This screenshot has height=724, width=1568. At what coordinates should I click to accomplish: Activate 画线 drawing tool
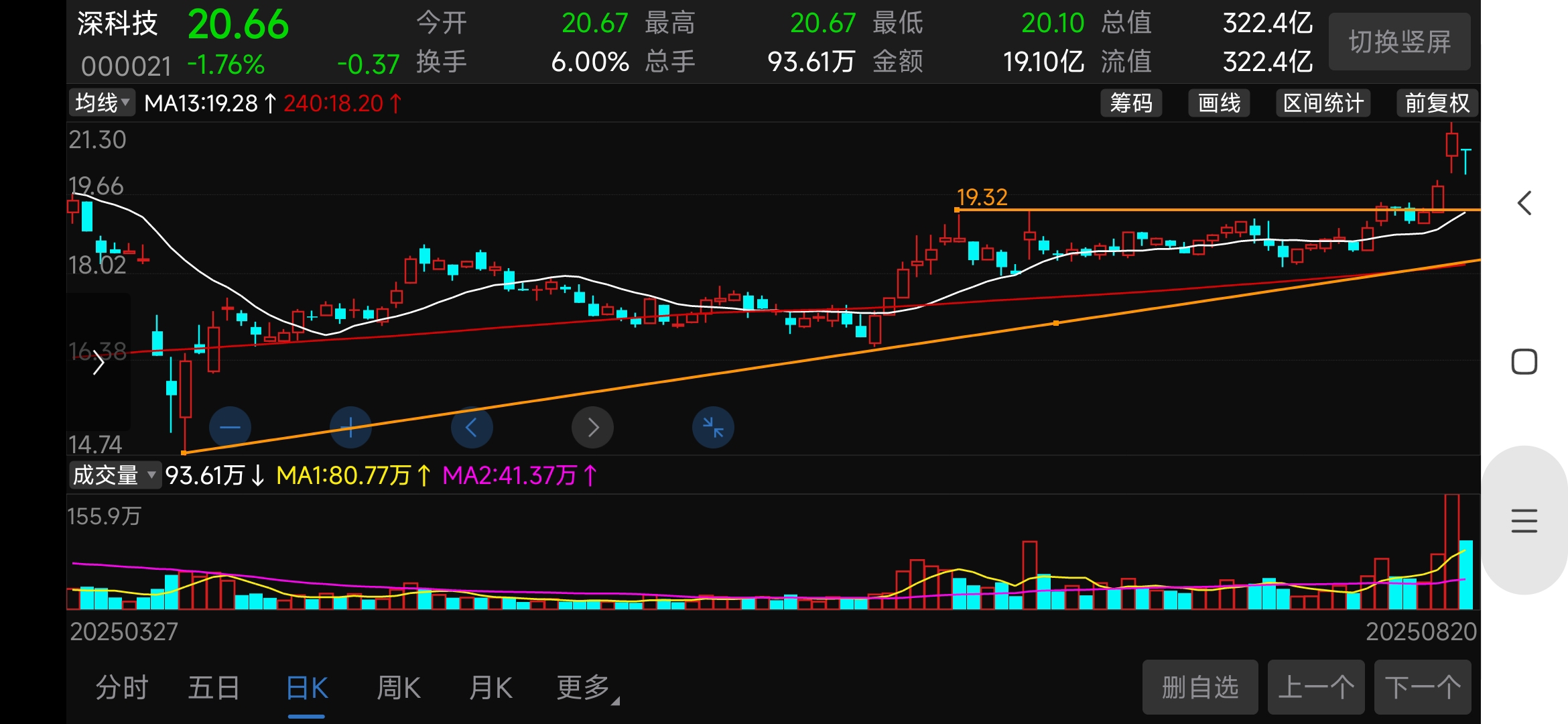pyautogui.click(x=1219, y=103)
